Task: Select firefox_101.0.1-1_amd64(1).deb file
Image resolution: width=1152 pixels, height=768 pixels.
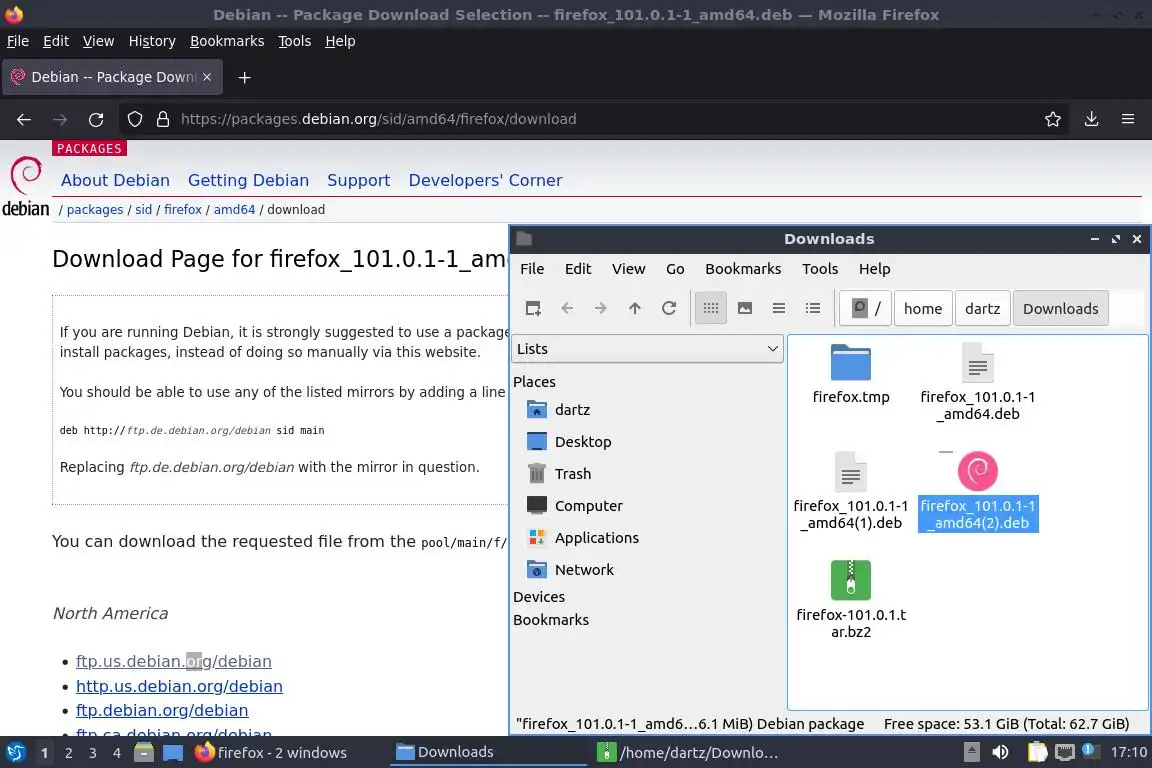Action: click(851, 492)
